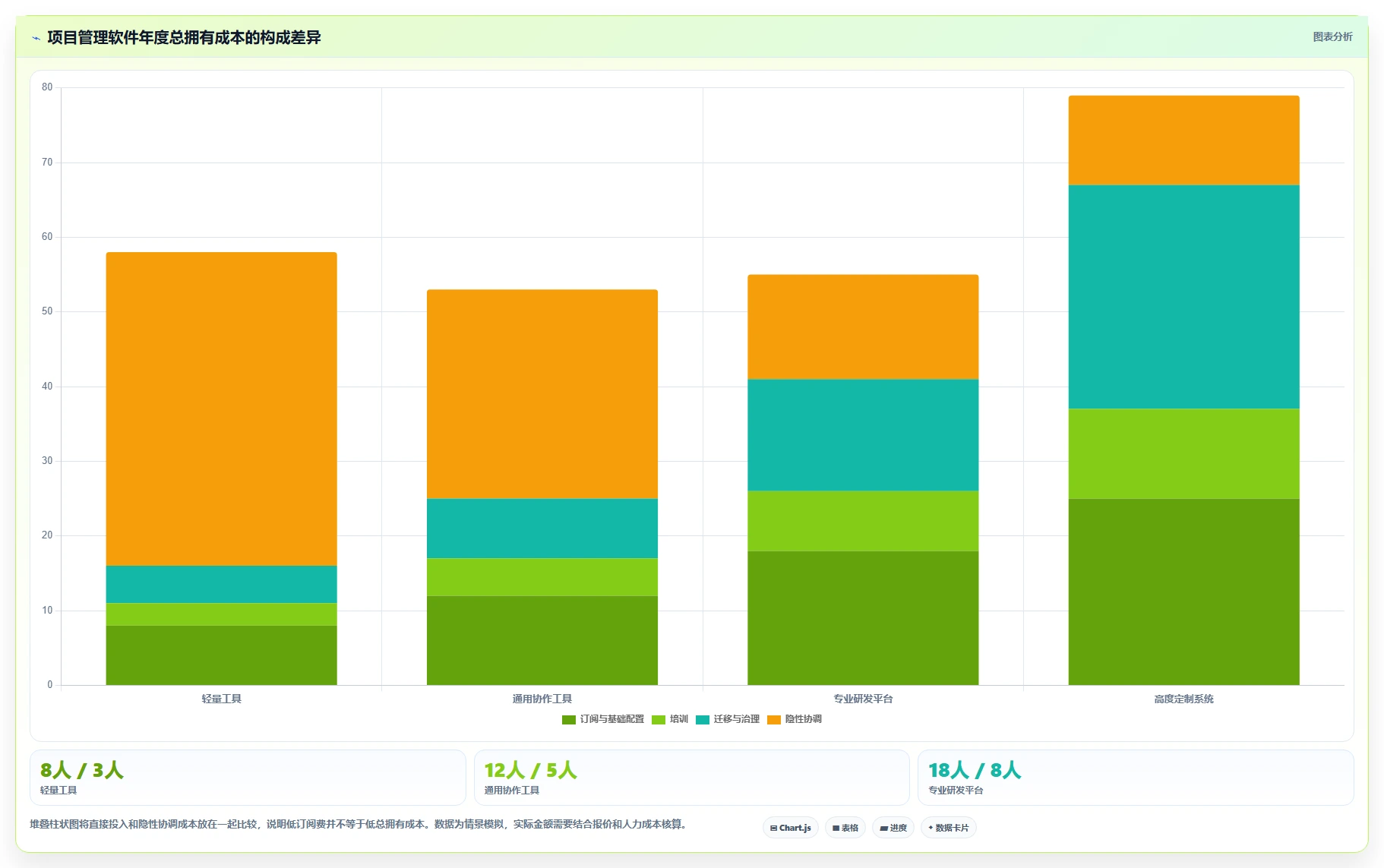Screen dimensions: 1384x868
Task: Click the dark green segment of 轻量工具 bar
Action: 221,655
